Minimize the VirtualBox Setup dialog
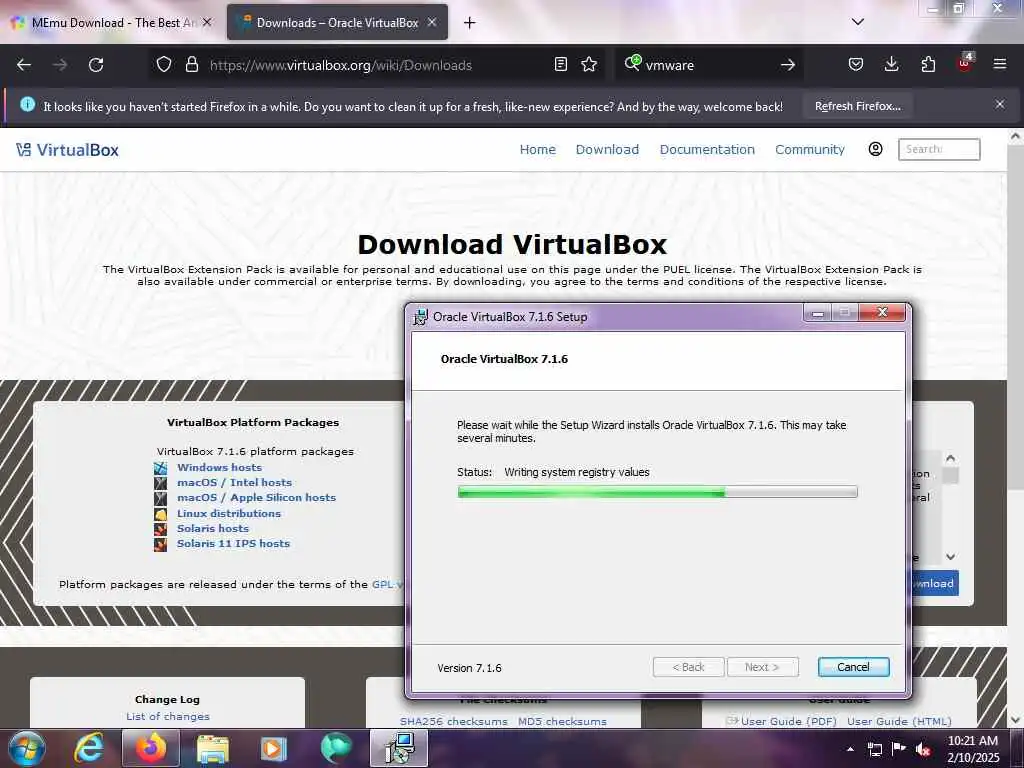The image size is (1024, 768). [817, 313]
